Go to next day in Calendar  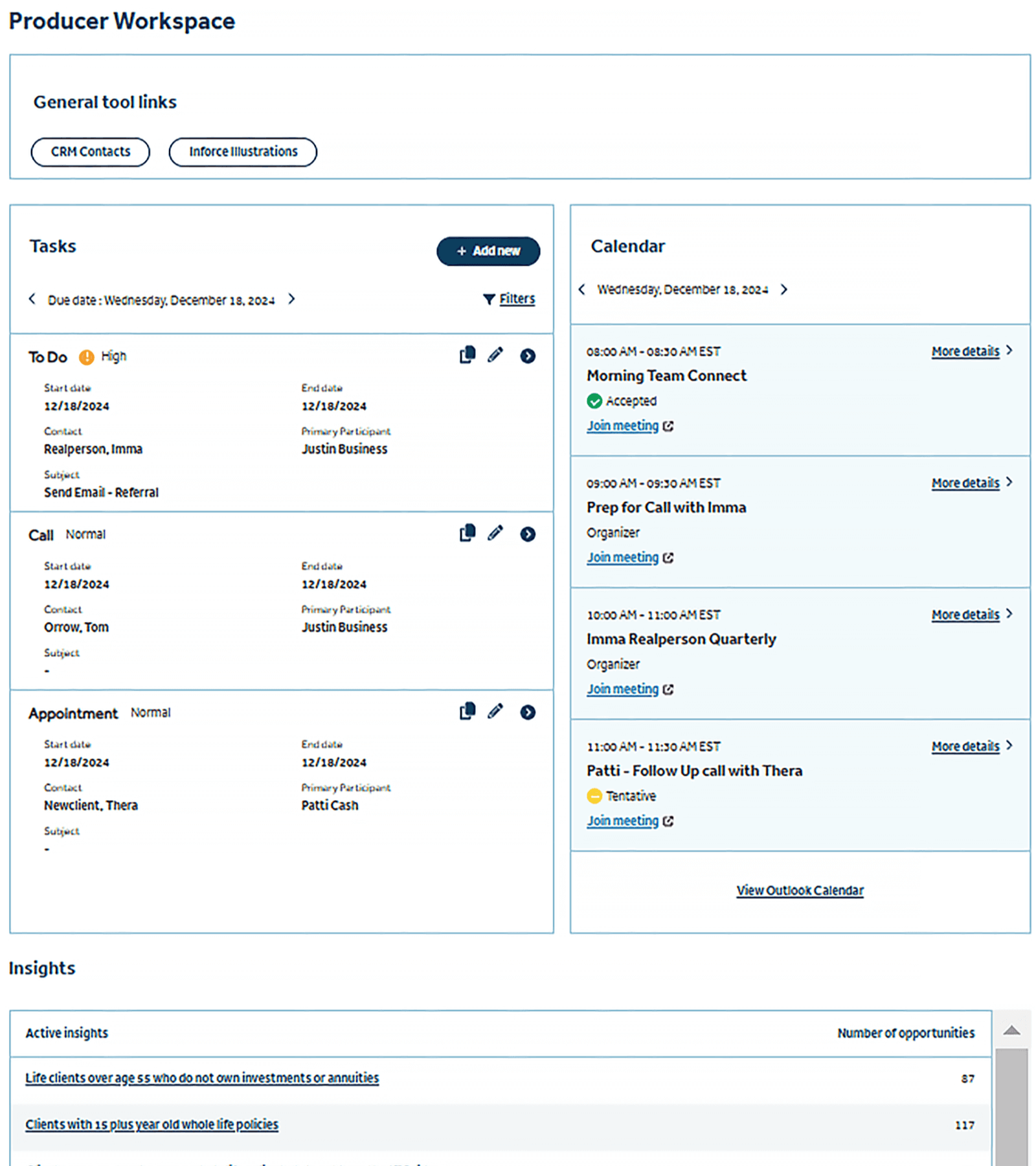pos(783,290)
